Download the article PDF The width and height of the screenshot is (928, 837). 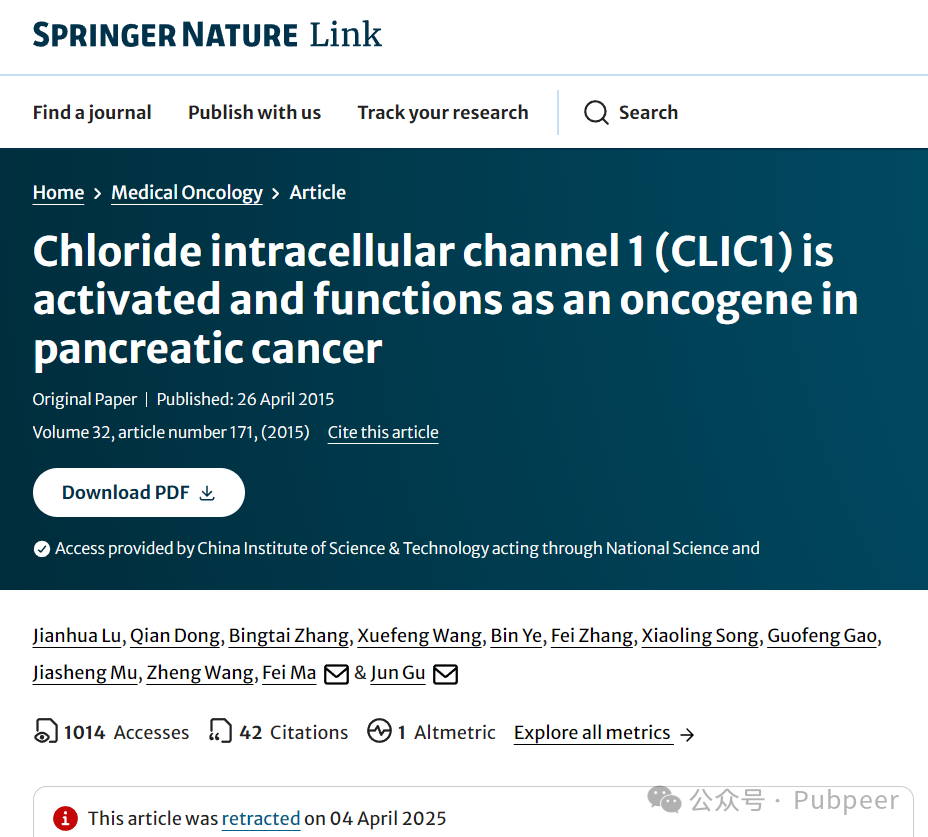[139, 492]
